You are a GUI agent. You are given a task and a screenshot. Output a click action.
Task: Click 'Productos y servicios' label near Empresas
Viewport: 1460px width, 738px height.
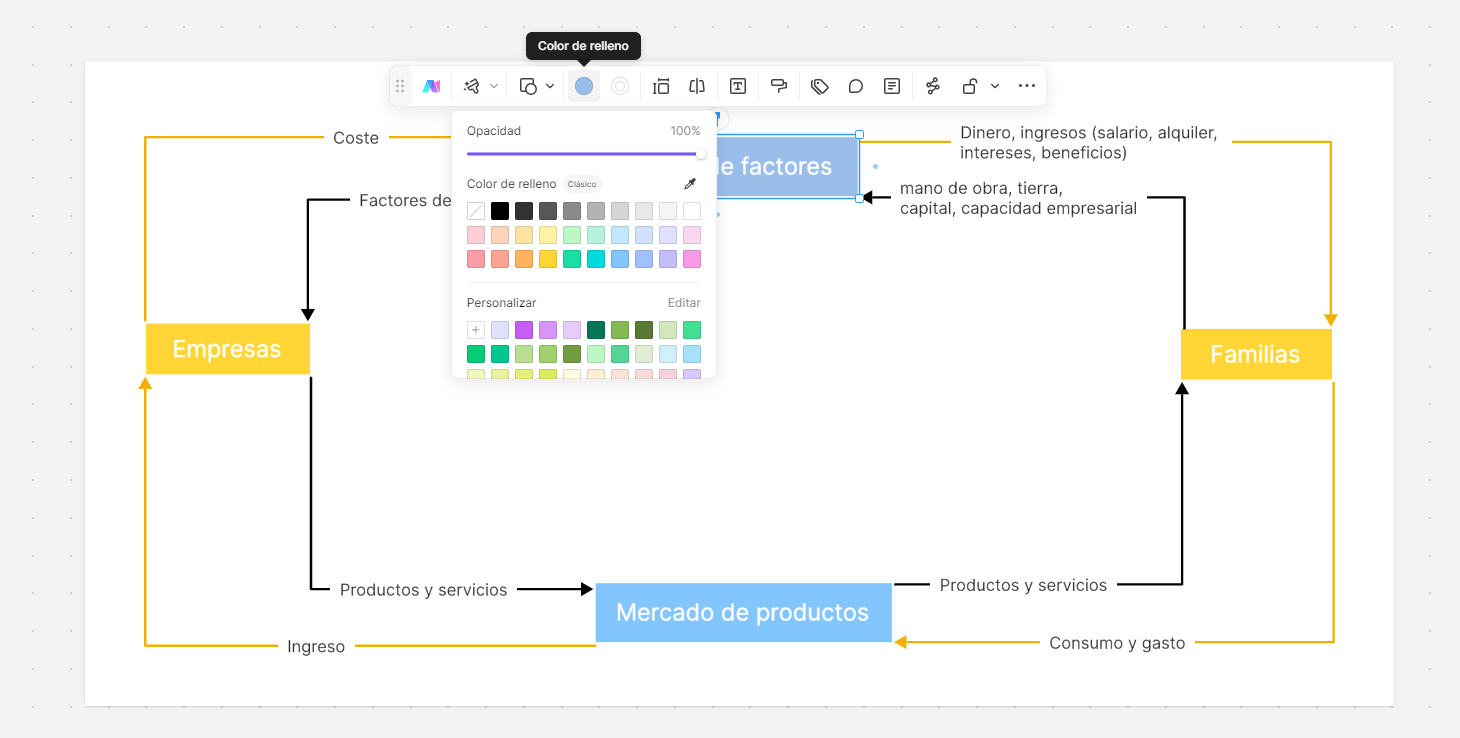click(x=424, y=590)
